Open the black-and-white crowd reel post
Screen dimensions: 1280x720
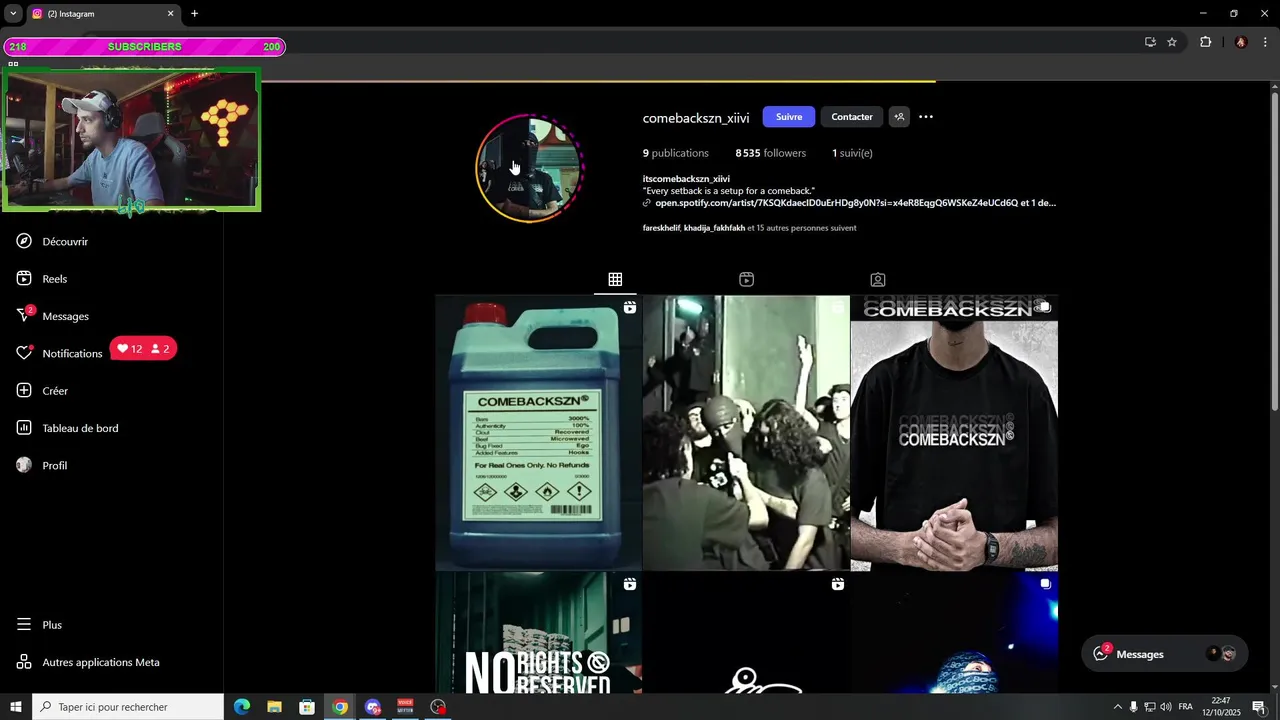click(x=746, y=432)
